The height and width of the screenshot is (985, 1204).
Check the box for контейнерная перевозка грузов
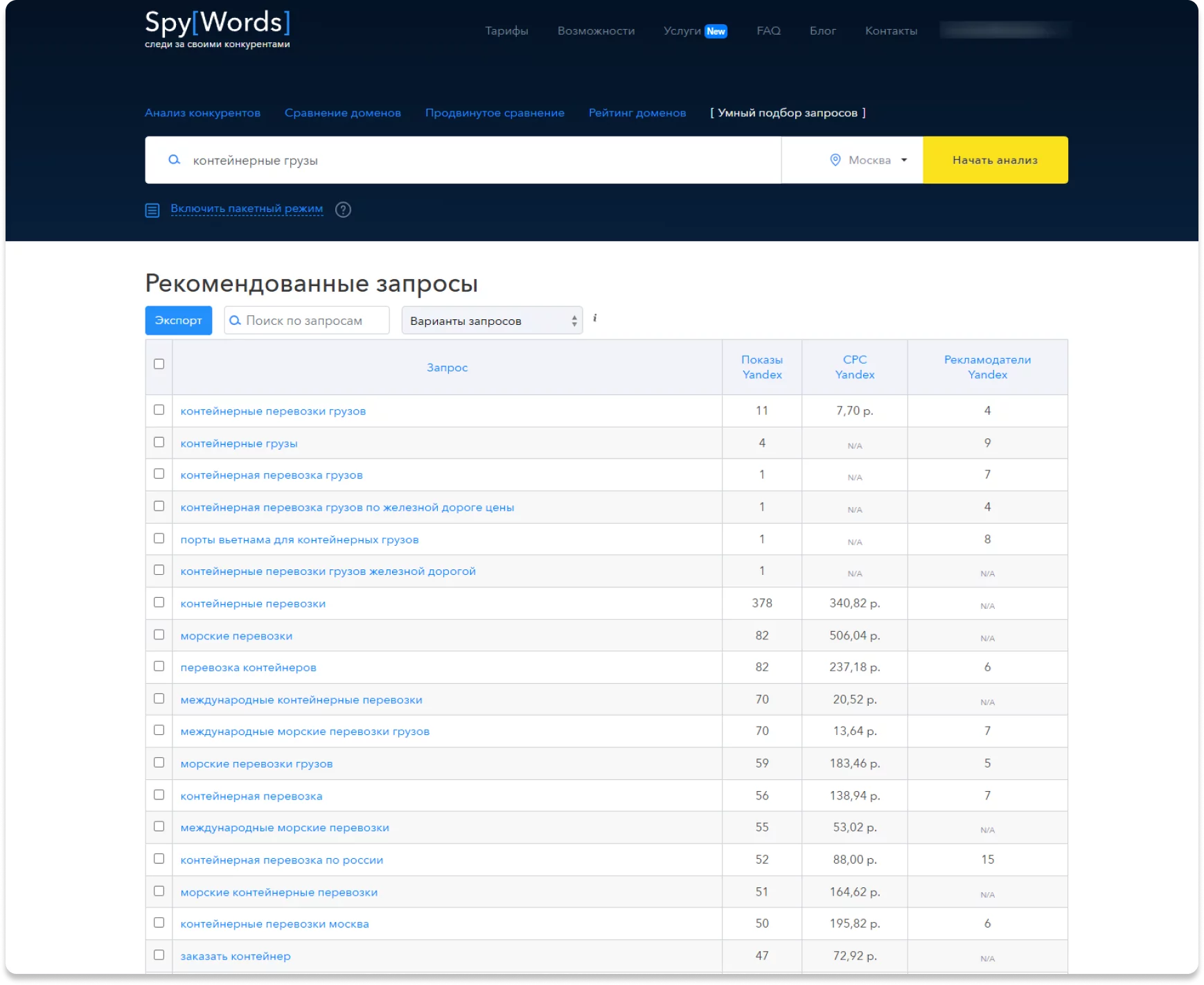pos(159,474)
